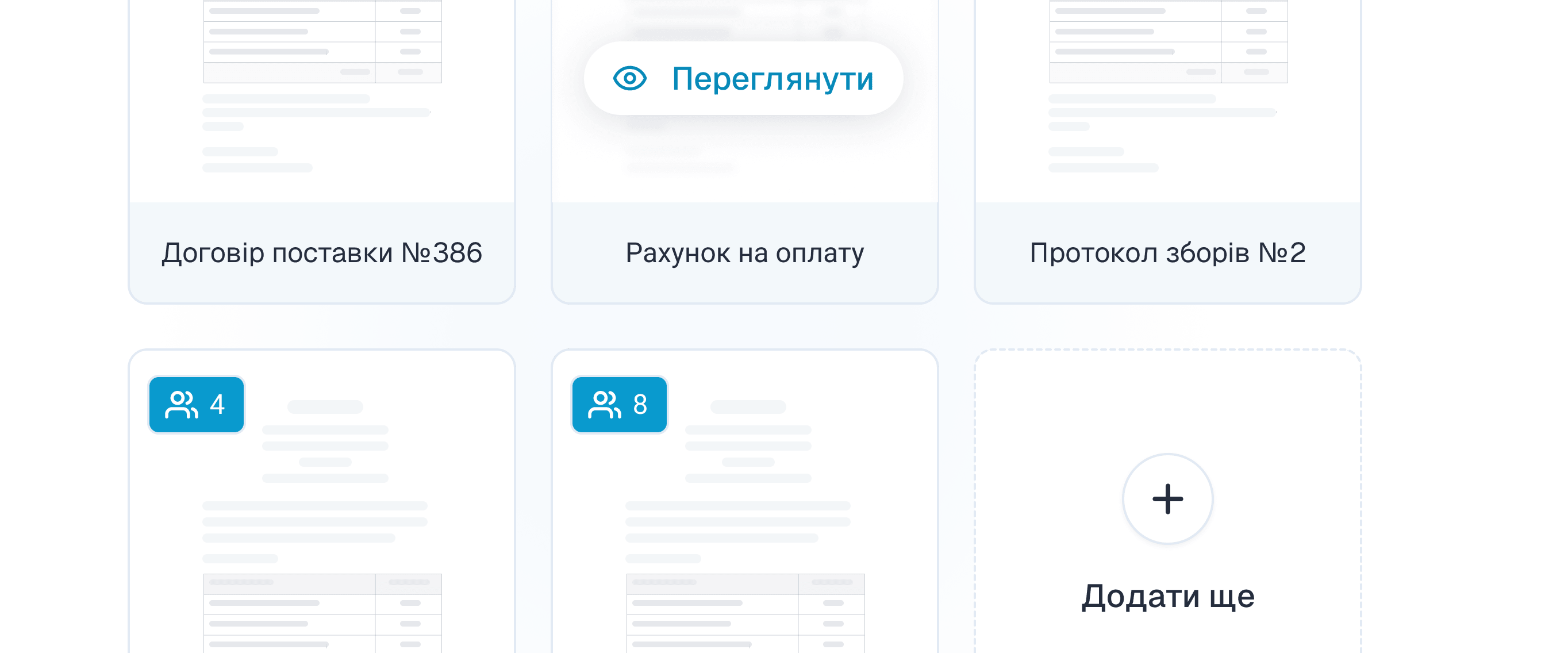1568x653 pixels.
Task: Click the plus icon to add another document
Action: 1167,499
